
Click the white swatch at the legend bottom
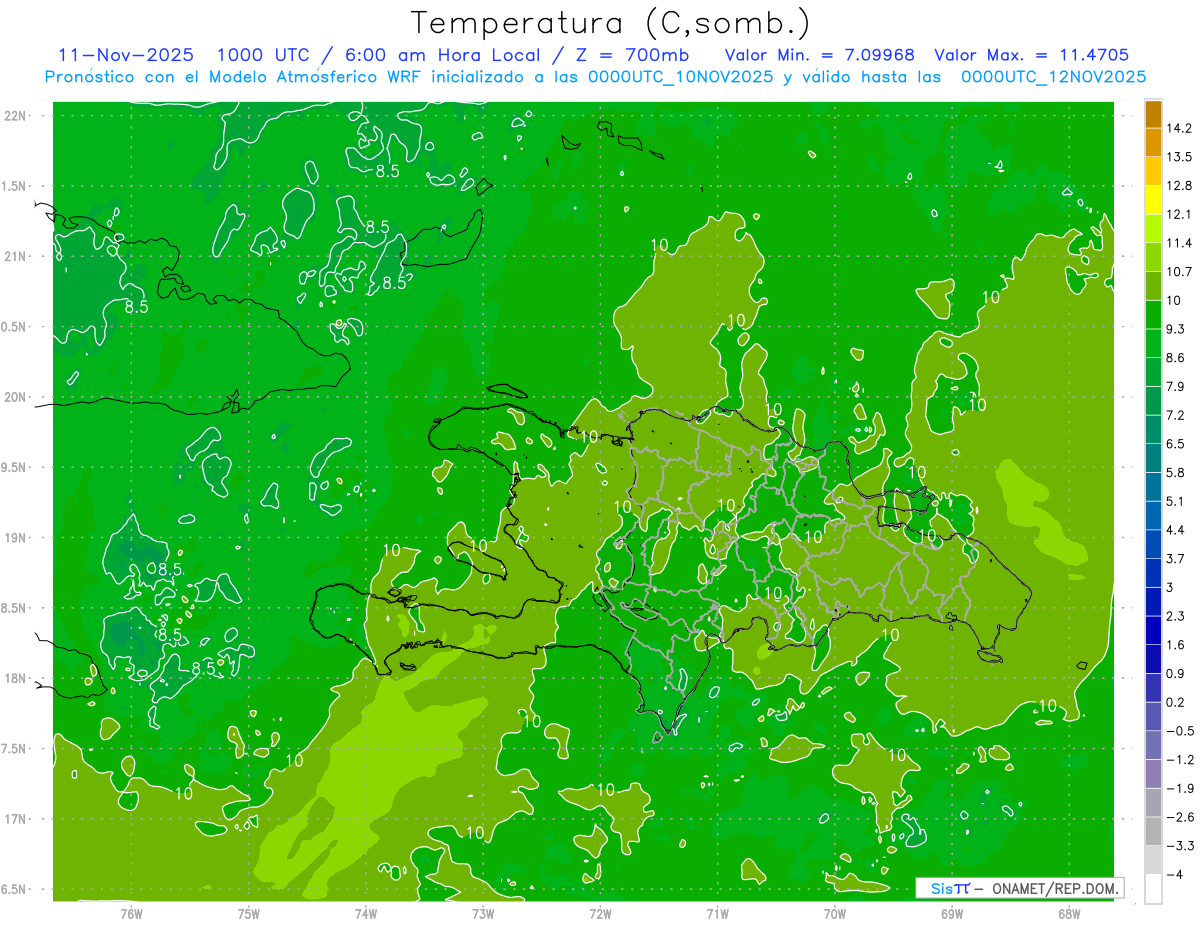coord(1153,889)
